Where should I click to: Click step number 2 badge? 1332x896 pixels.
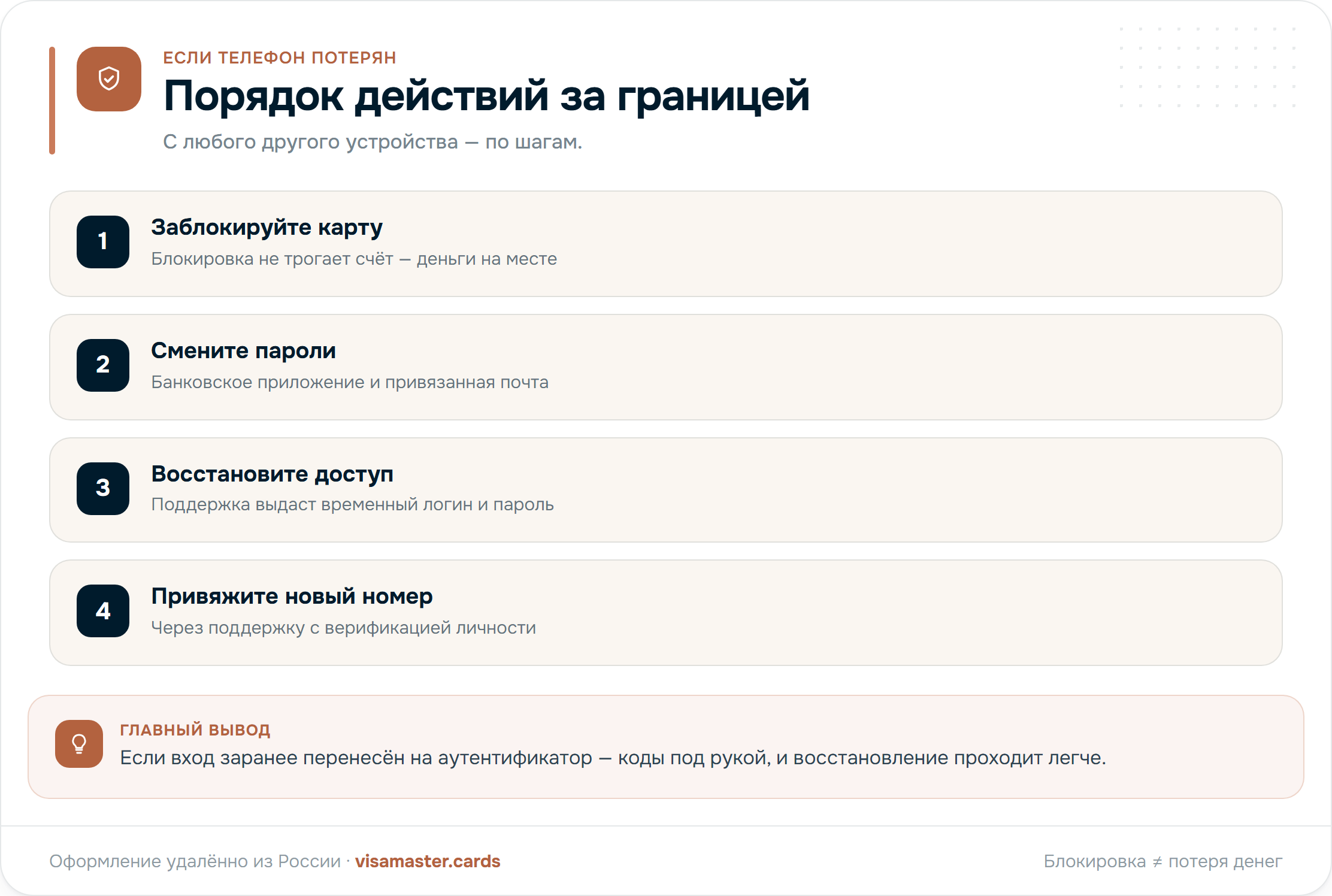pyautogui.click(x=103, y=365)
